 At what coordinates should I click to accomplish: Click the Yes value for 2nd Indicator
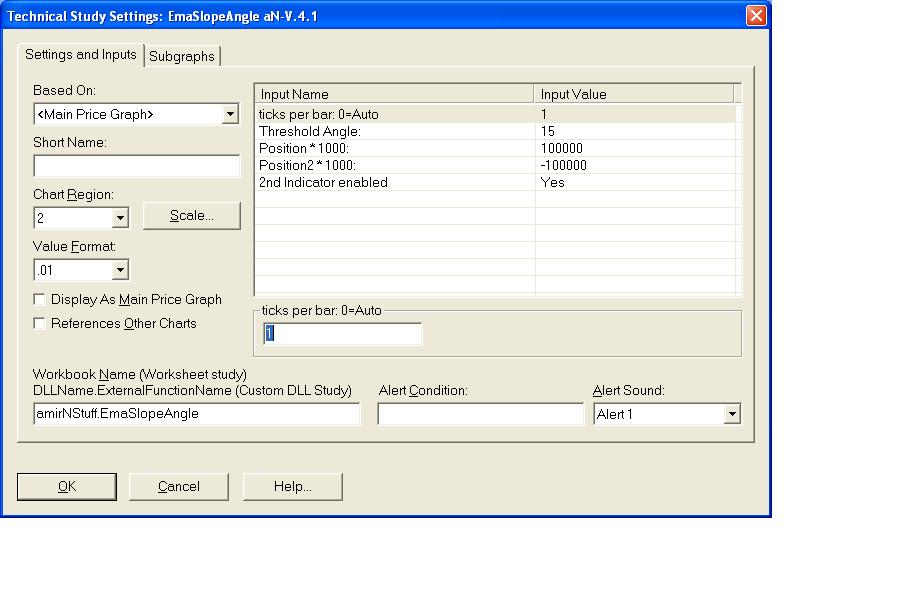[x=552, y=183]
